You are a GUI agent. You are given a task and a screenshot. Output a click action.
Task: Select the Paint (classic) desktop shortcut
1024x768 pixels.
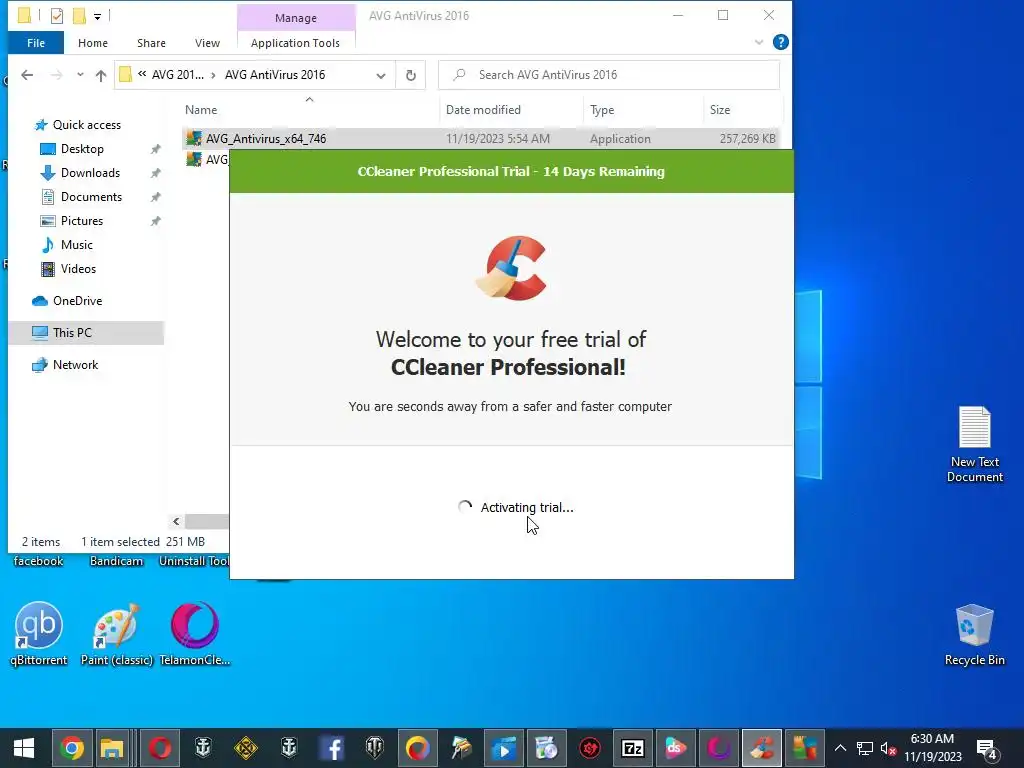click(116, 633)
